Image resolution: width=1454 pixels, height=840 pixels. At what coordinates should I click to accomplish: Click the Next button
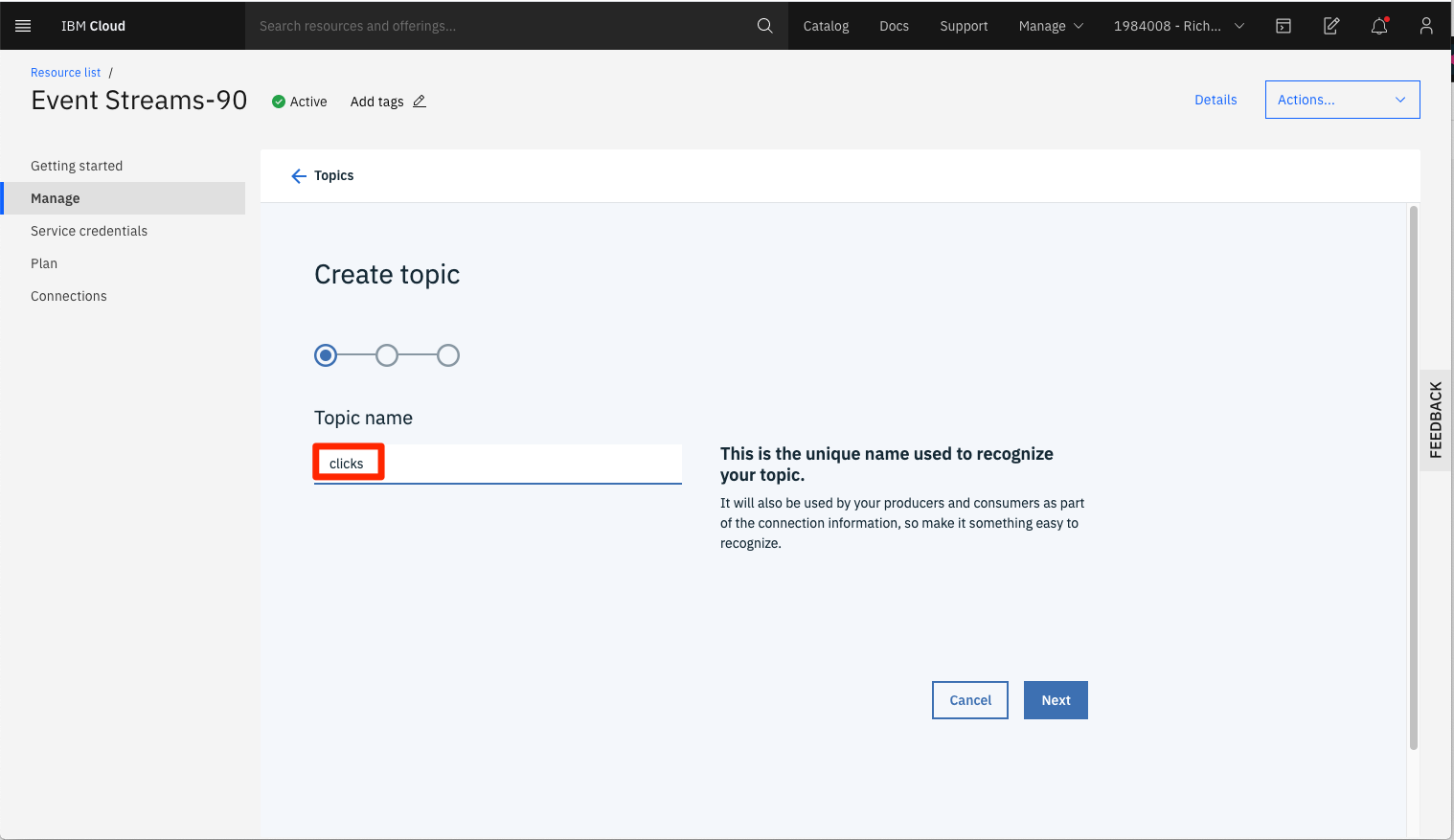[x=1056, y=700]
